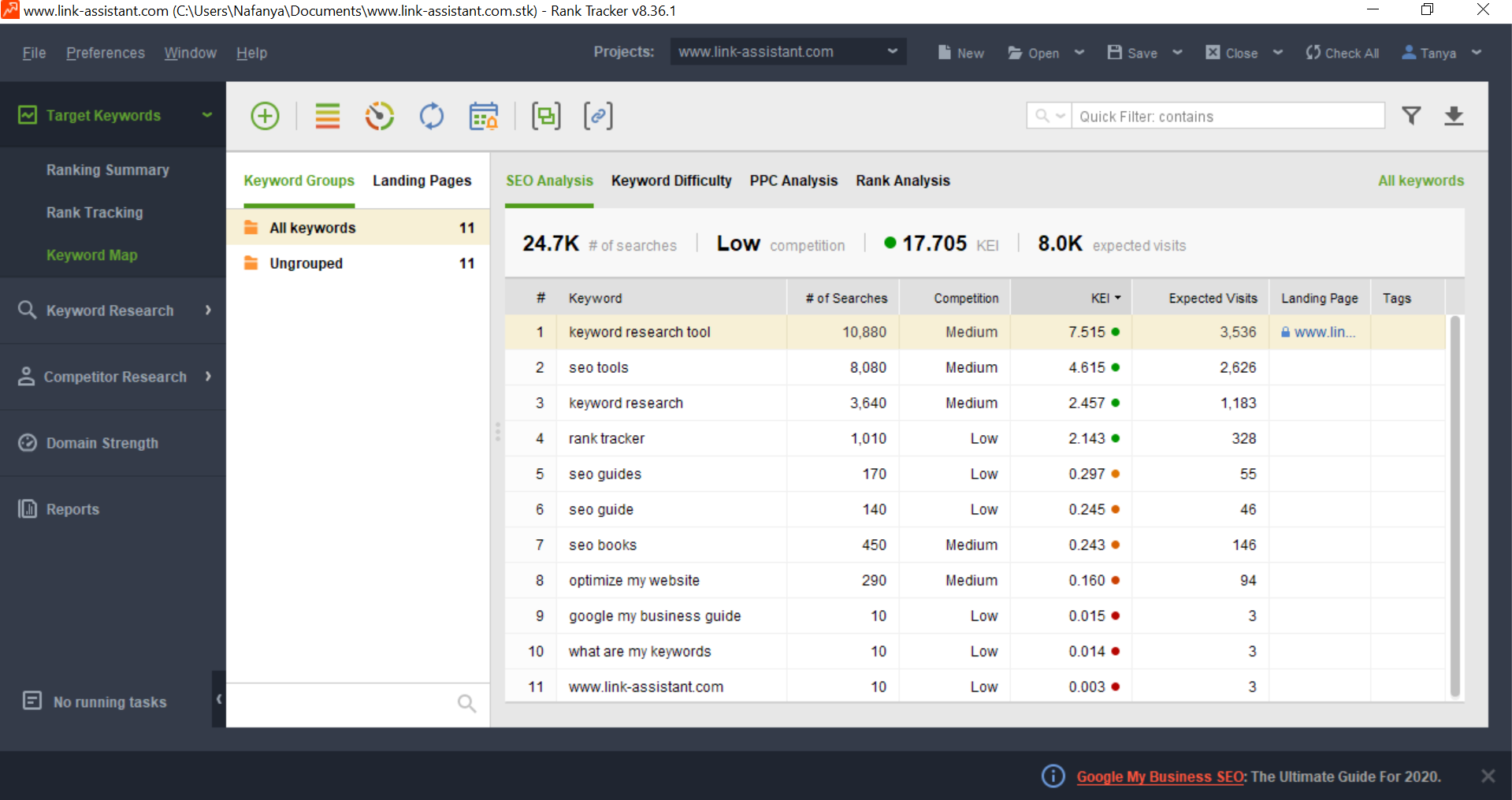This screenshot has width=1512, height=800.
Task: Open the No running tasks panel
Action: 95,701
